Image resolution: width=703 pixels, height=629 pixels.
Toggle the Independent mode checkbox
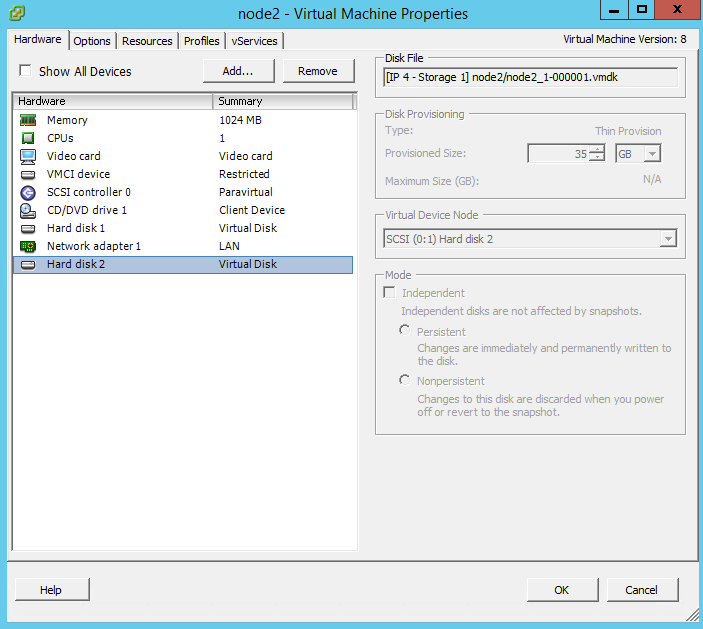tap(389, 293)
